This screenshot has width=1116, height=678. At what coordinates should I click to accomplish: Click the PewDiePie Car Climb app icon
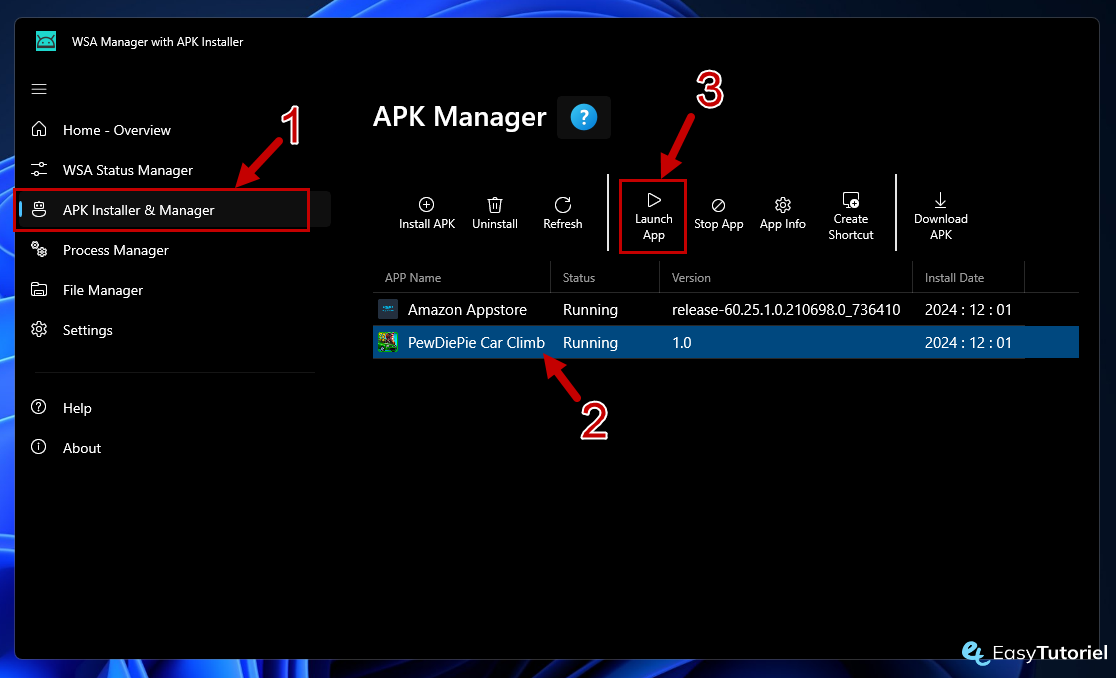point(388,342)
